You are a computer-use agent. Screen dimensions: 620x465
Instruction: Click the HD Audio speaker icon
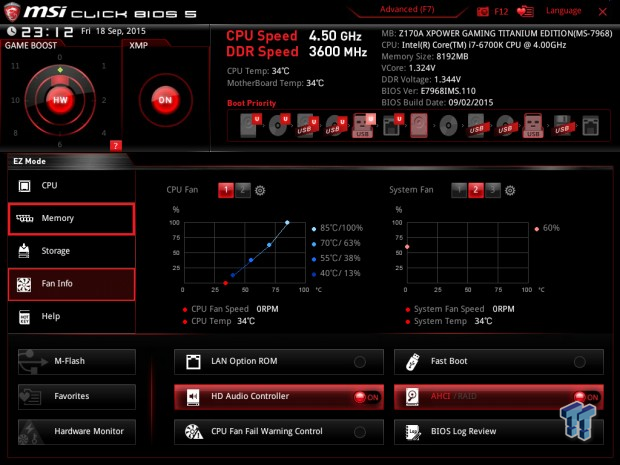(193, 397)
